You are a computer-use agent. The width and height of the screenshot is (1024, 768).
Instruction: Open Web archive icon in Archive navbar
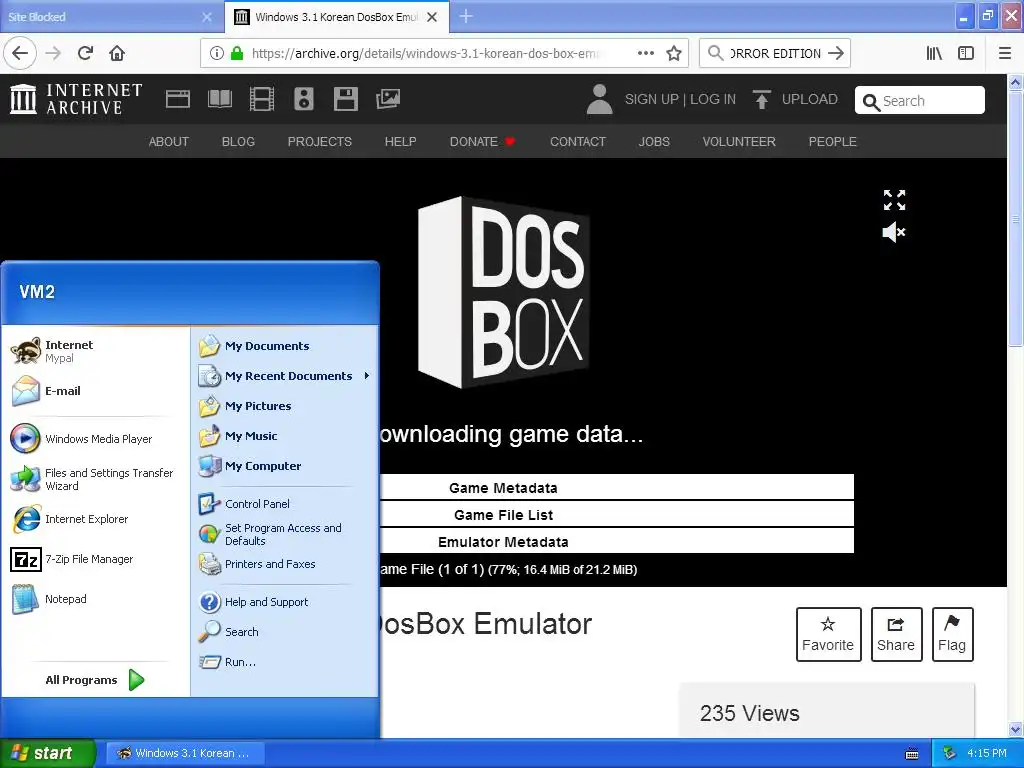pyautogui.click(x=178, y=99)
